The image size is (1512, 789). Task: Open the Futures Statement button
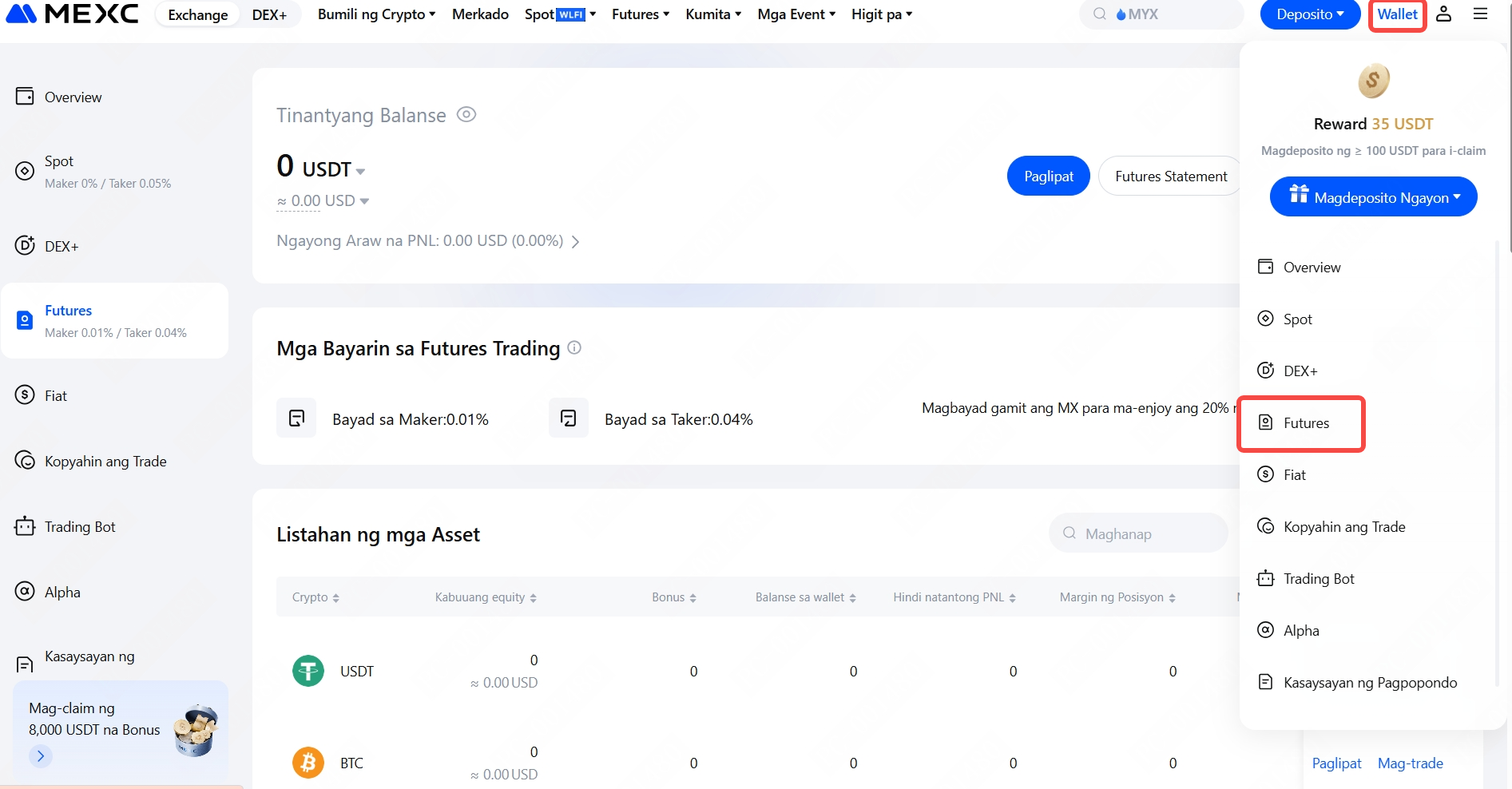point(1170,176)
